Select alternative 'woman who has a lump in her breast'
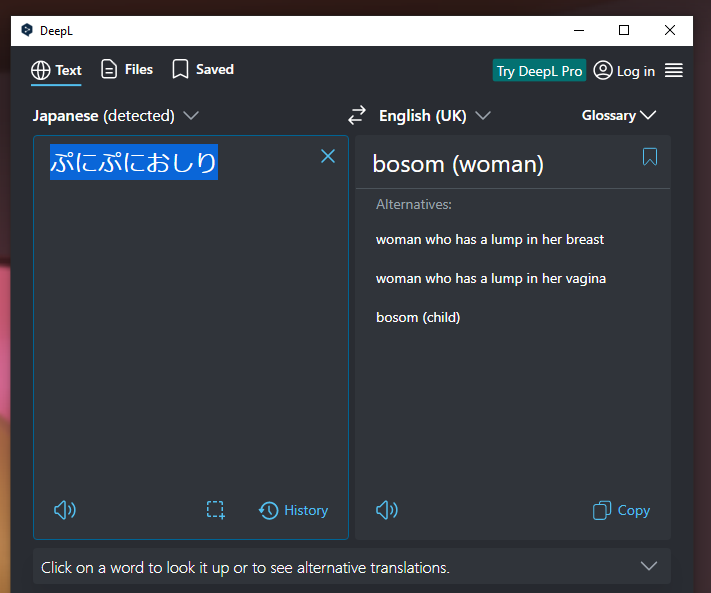Image resolution: width=711 pixels, height=593 pixels. point(490,239)
